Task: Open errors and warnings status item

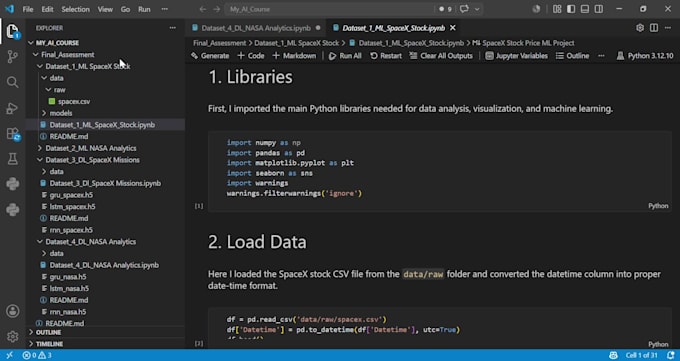Action: (x=37, y=355)
